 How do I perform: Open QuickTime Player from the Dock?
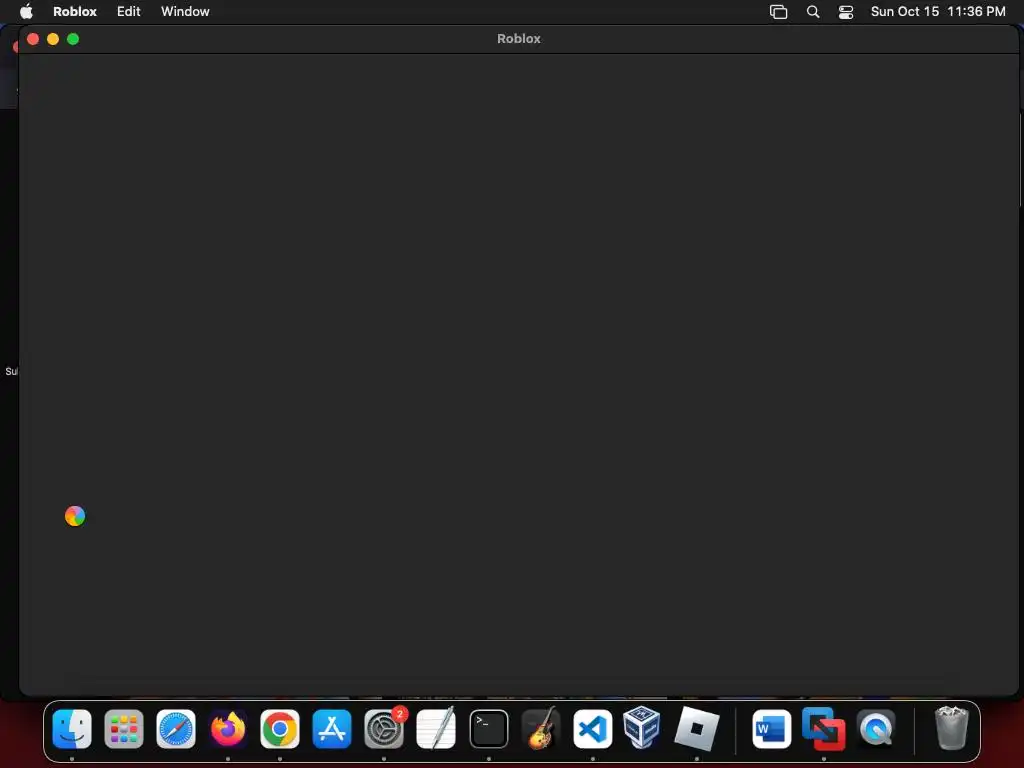click(876, 729)
